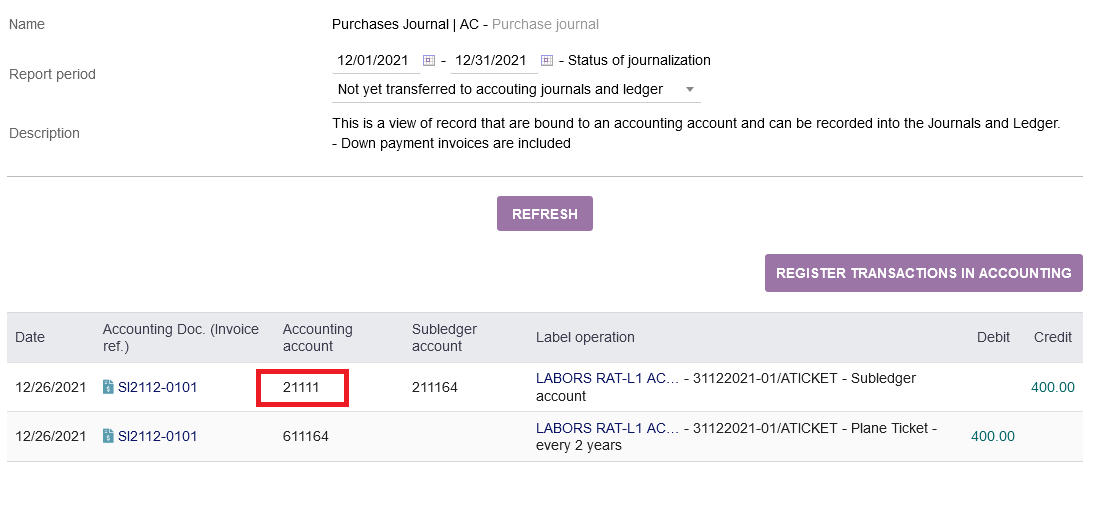
Task: Click the start date field 12/01/2021
Action: click(x=373, y=61)
